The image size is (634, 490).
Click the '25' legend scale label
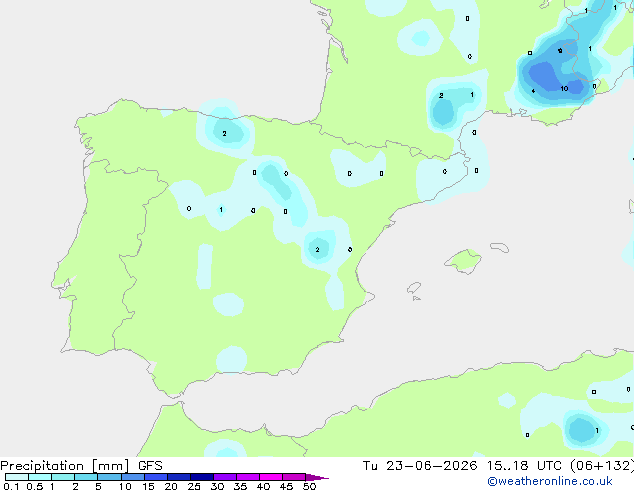194,486
